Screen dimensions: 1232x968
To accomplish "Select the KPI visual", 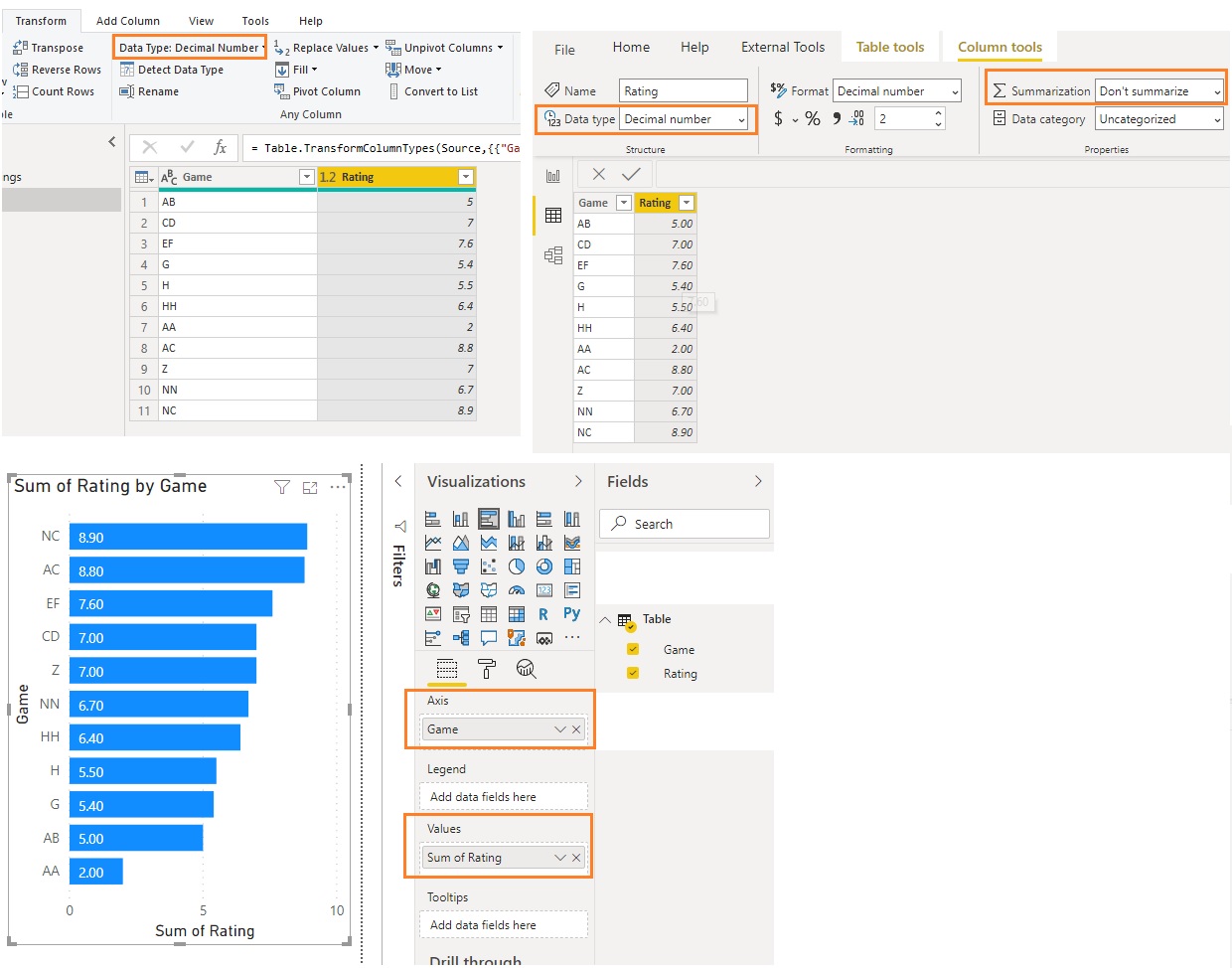I will [433, 614].
